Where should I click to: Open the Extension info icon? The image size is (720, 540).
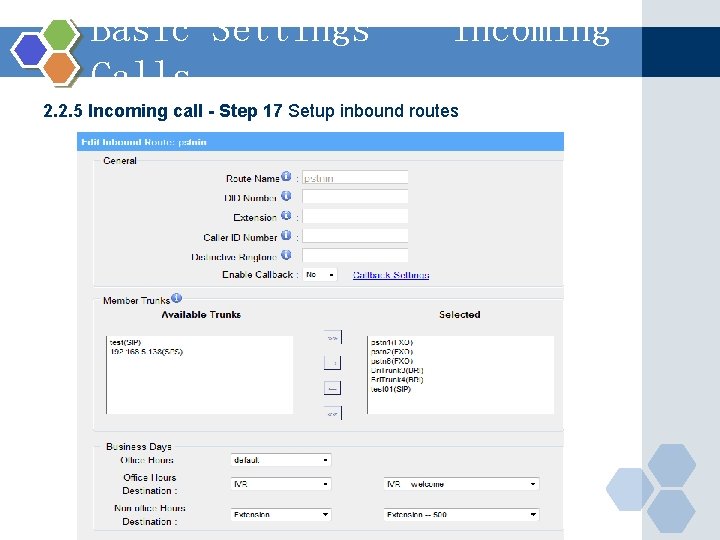click(286, 215)
